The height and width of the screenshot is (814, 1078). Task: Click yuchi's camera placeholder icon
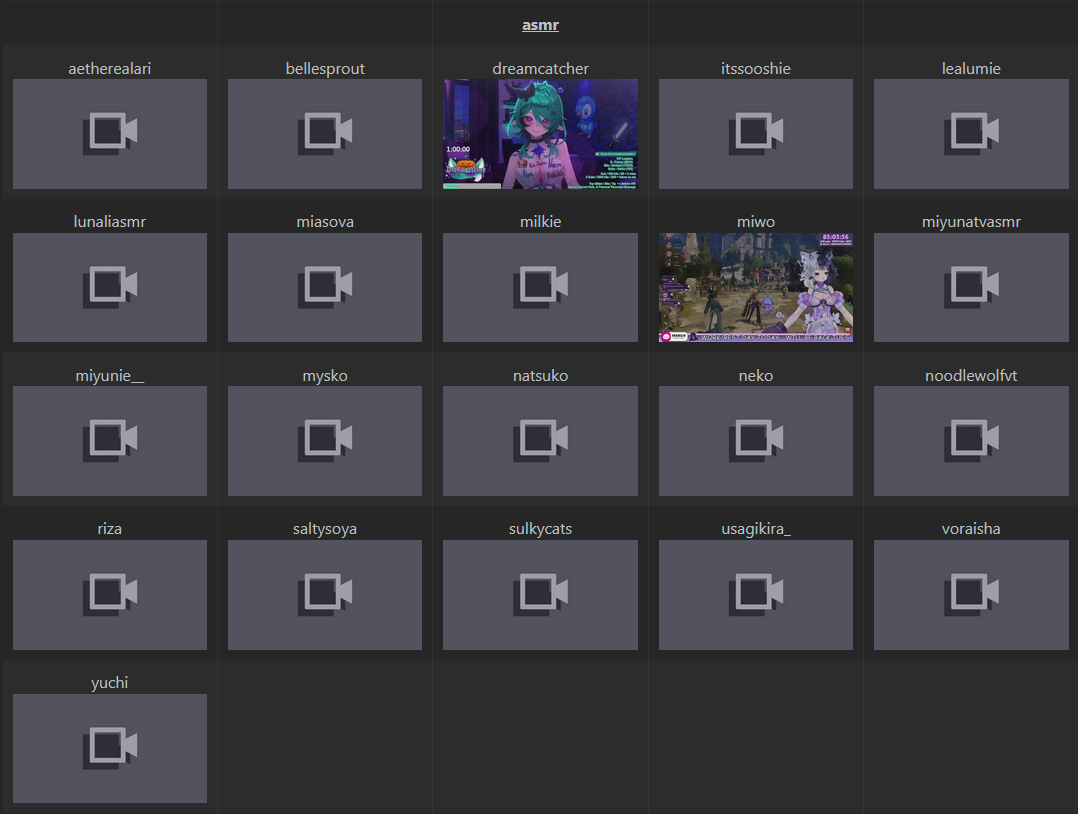[110, 748]
